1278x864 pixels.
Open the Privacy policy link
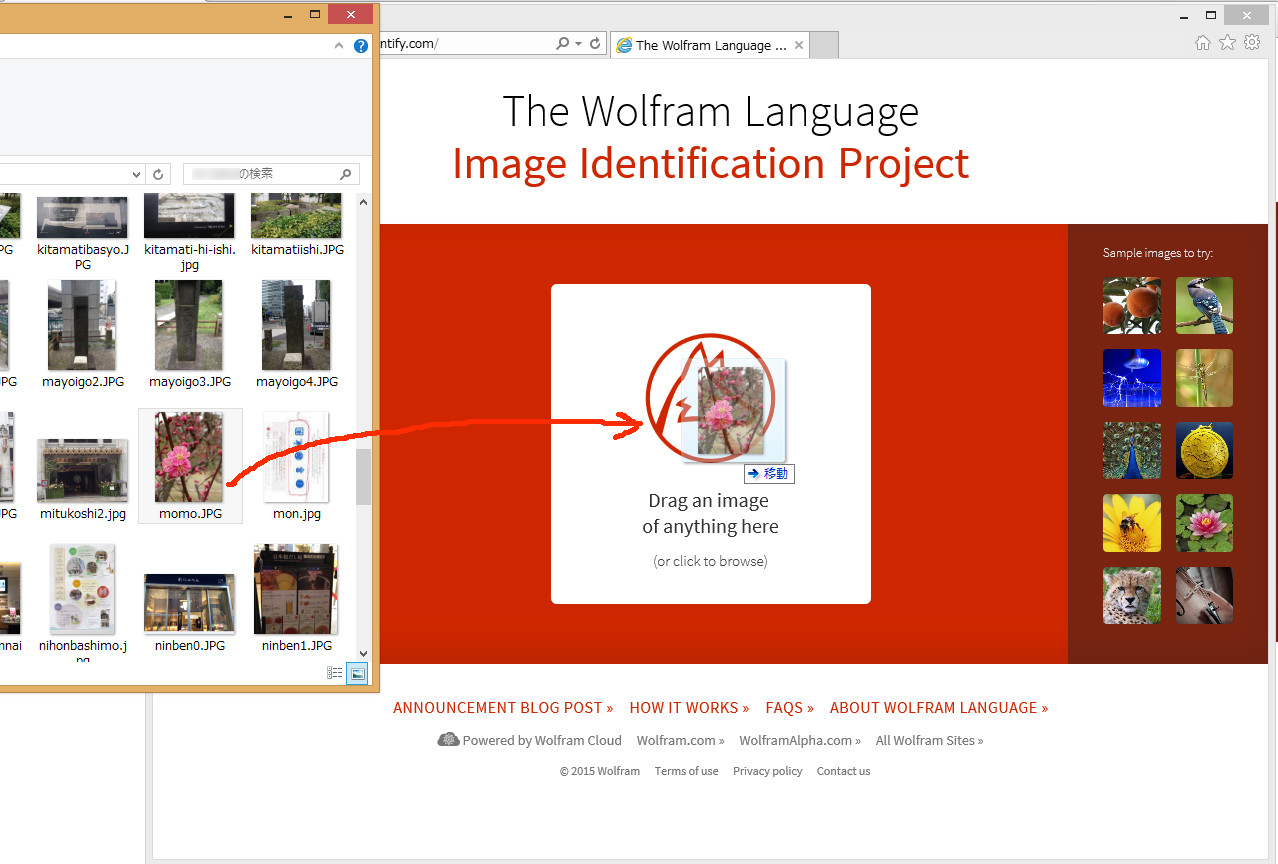[768, 771]
